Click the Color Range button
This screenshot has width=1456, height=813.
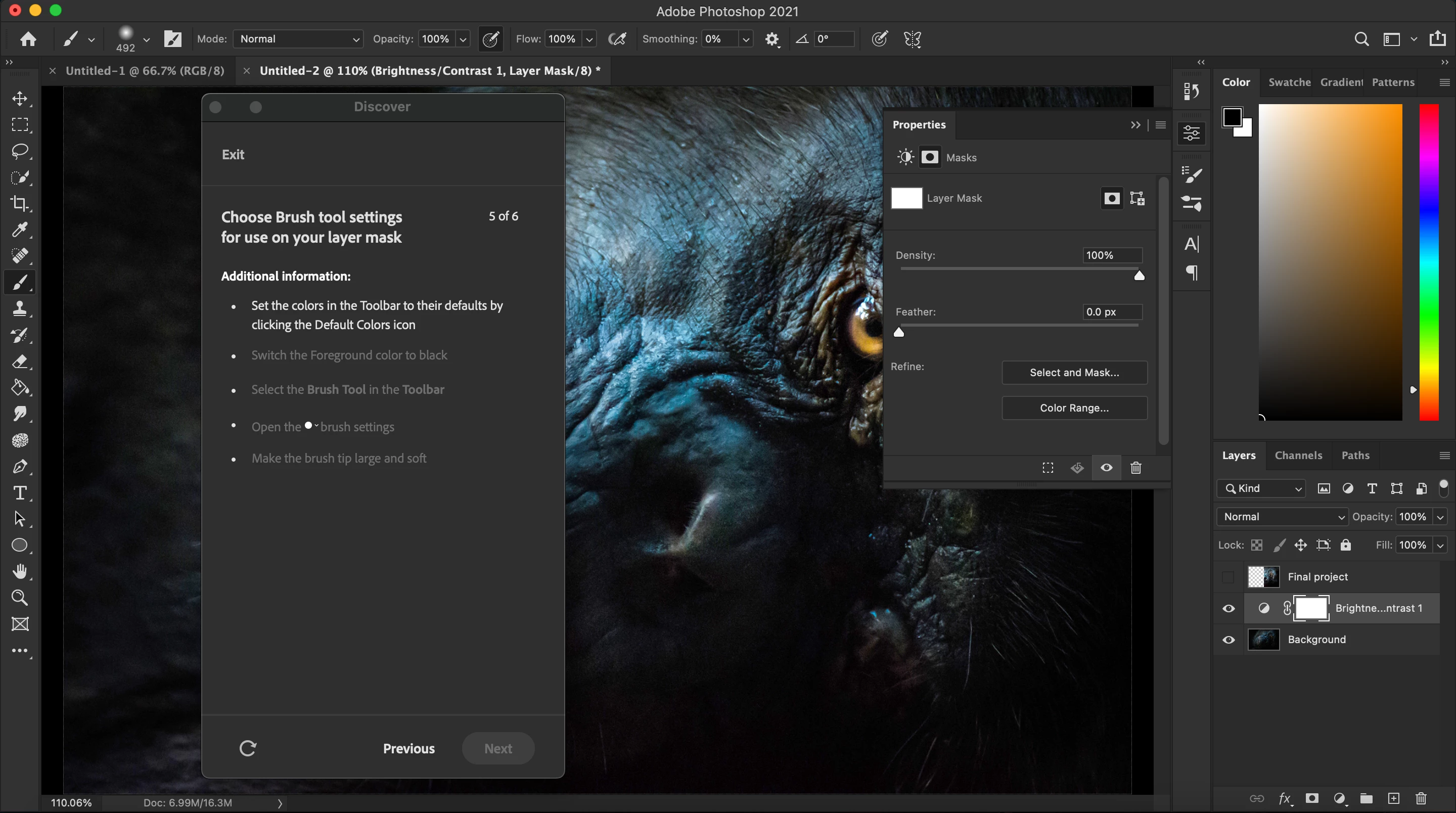pyautogui.click(x=1074, y=408)
